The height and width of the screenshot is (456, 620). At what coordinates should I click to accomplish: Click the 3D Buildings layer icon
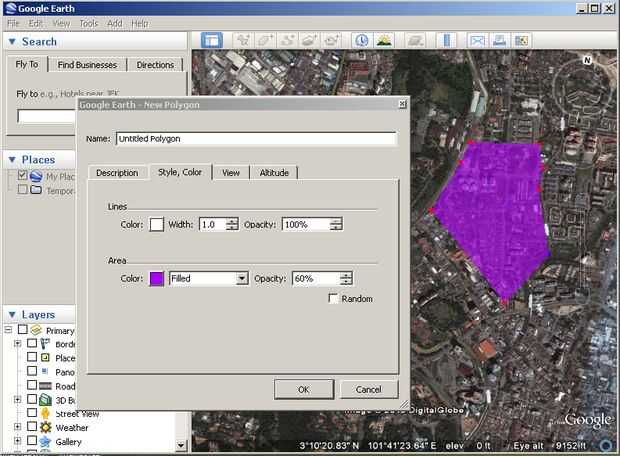pos(45,399)
